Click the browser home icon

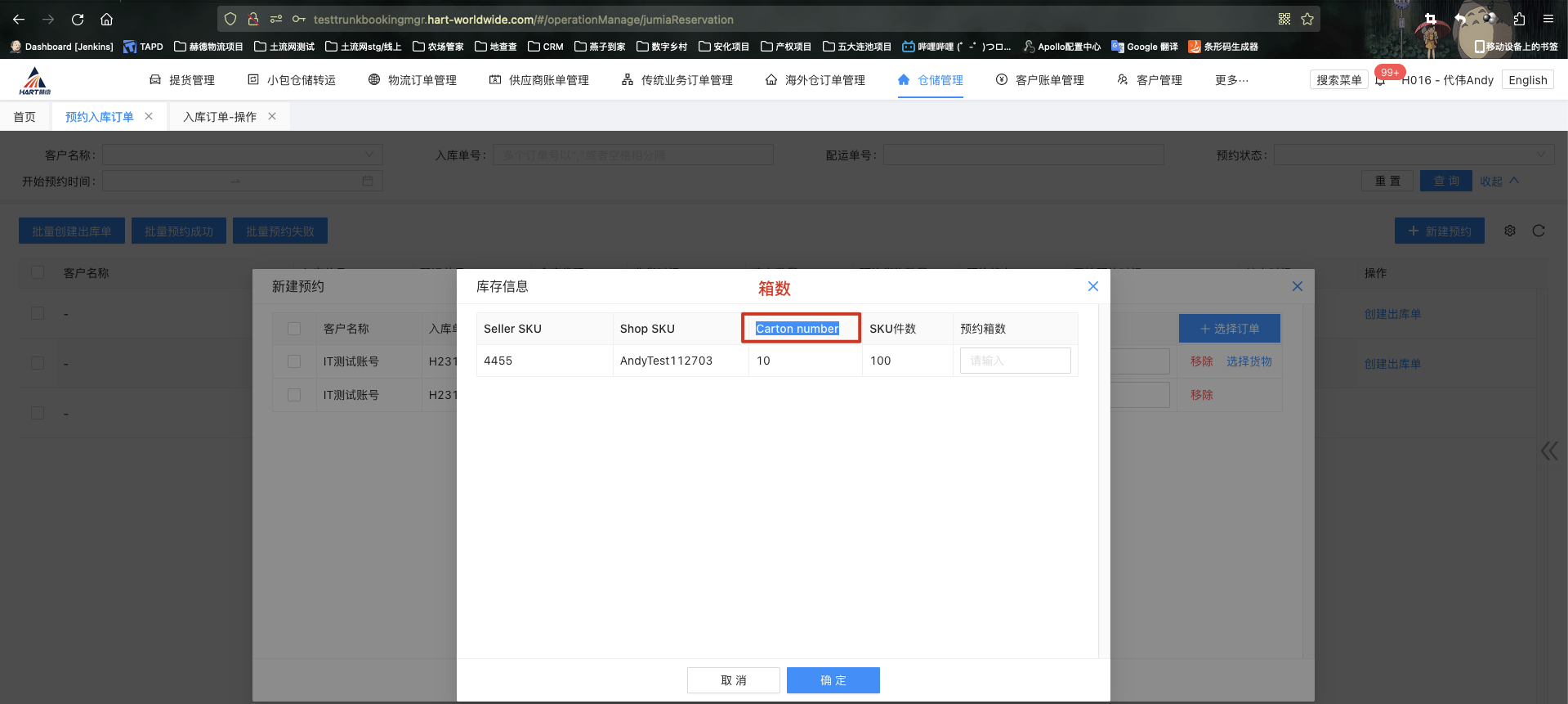tap(106, 19)
